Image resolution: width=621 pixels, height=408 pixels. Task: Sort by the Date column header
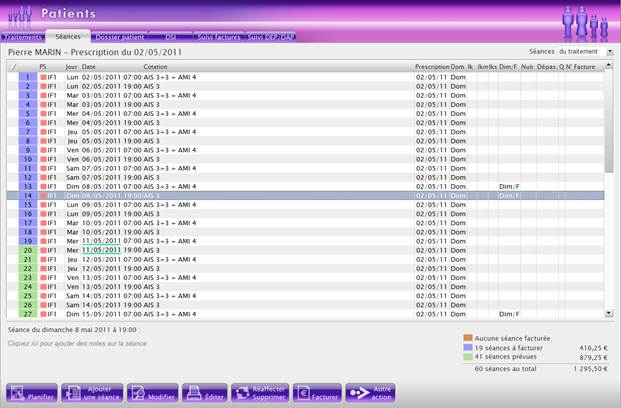89,66
